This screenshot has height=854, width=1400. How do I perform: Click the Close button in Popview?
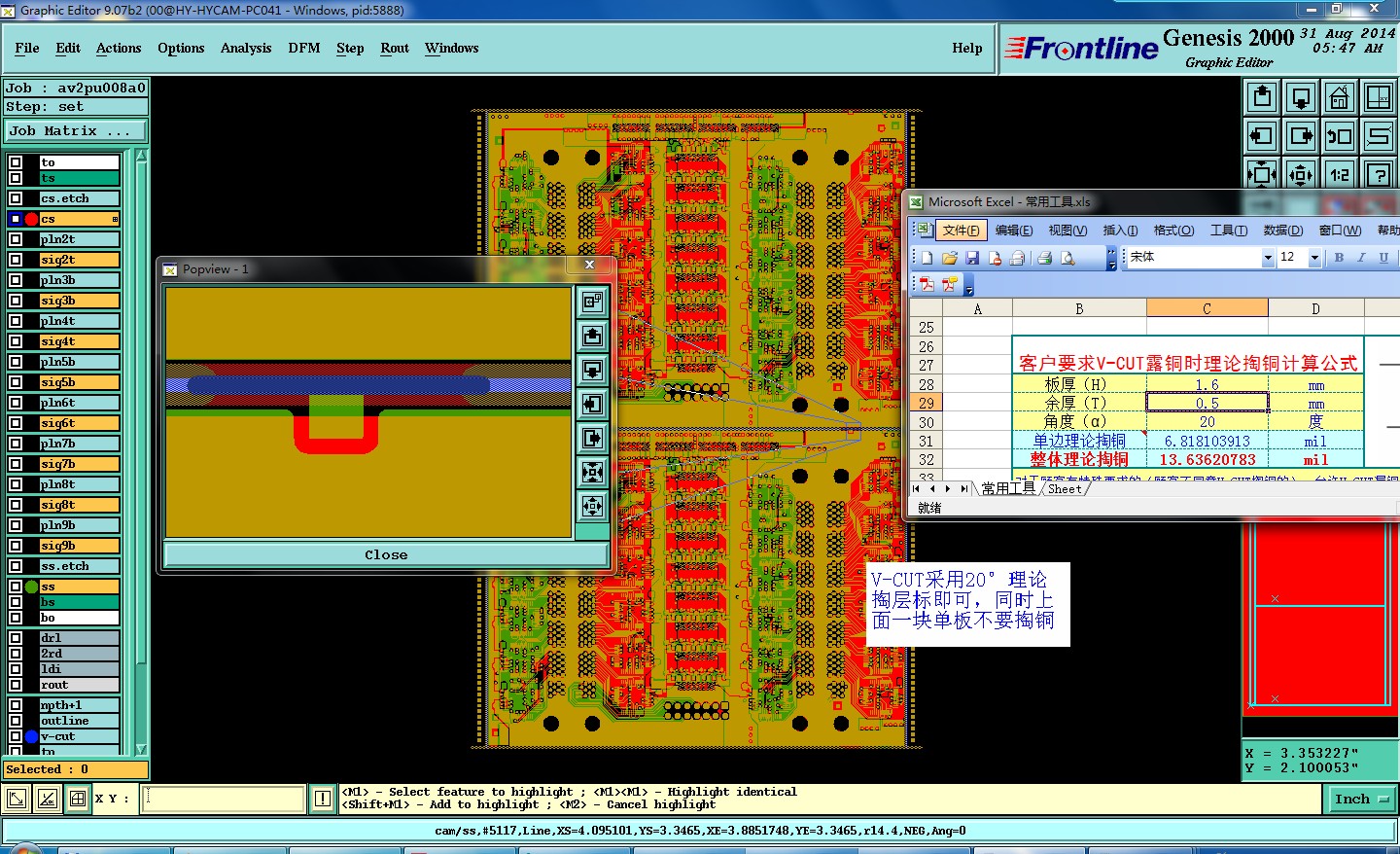tap(386, 554)
